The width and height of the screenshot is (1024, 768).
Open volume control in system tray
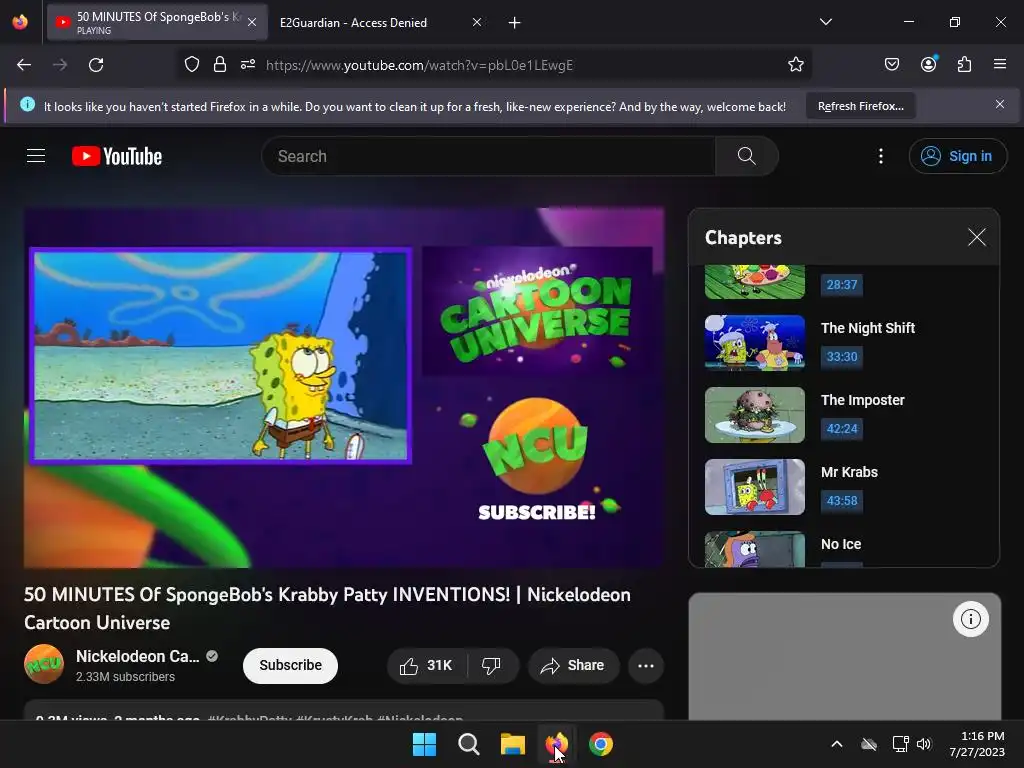(x=924, y=744)
